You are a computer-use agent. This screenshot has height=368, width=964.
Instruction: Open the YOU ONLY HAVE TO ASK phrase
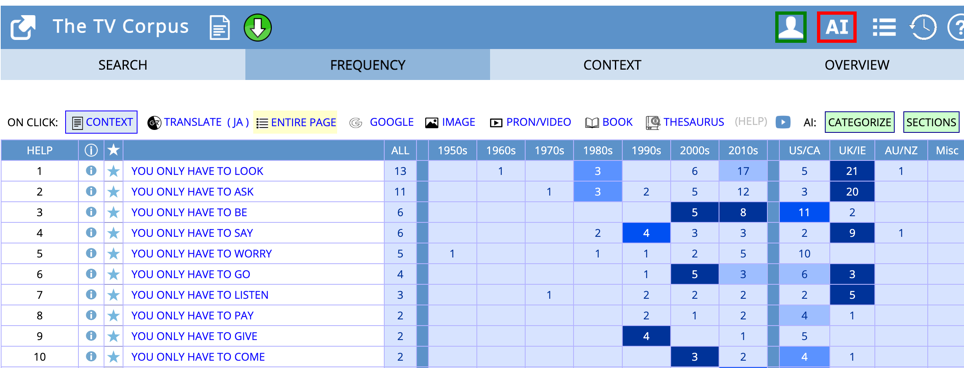click(192, 192)
